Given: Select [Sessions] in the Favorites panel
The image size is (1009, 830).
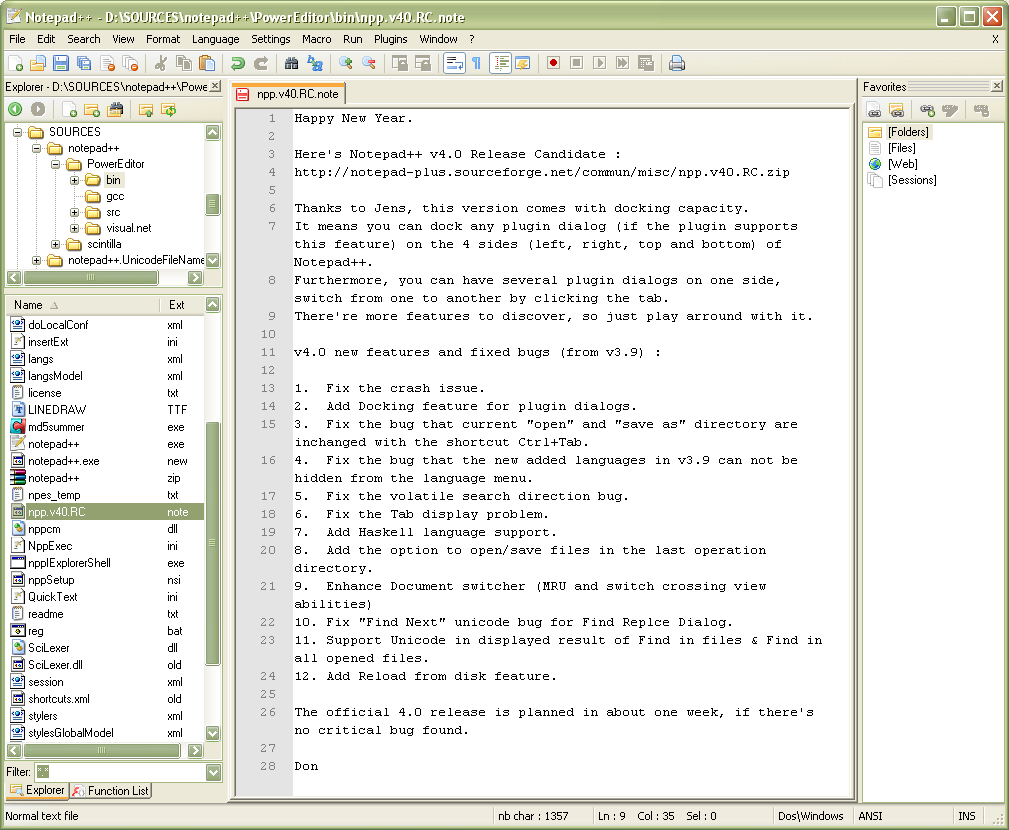Looking at the screenshot, I should (911, 179).
